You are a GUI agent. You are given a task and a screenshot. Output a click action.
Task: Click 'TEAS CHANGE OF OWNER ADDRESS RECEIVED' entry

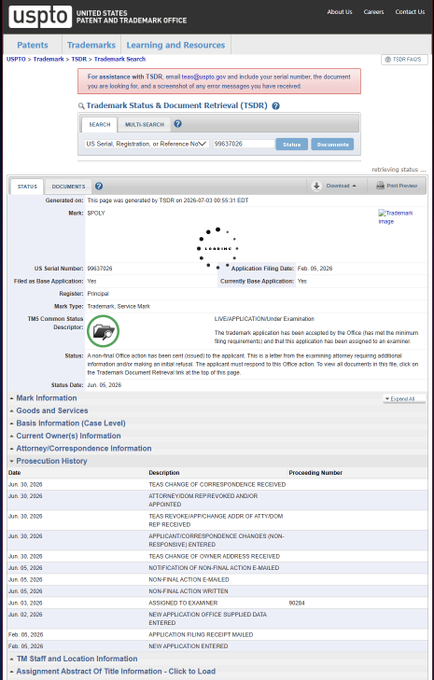click(x=214, y=556)
